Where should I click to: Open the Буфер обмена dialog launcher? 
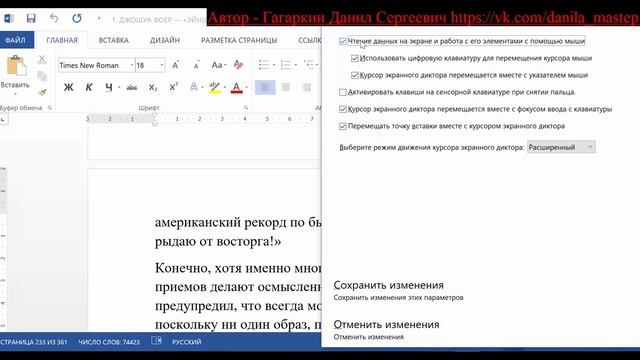pyautogui.click(x=49, y=108)
